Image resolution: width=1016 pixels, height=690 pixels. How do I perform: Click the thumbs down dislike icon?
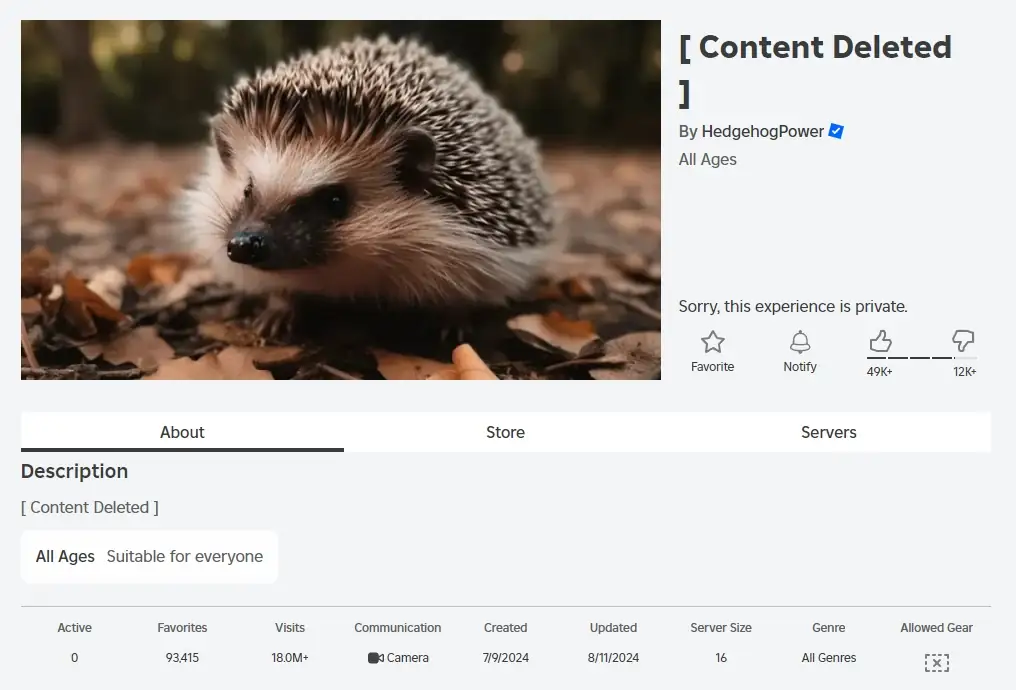click(x=963, y=341)
